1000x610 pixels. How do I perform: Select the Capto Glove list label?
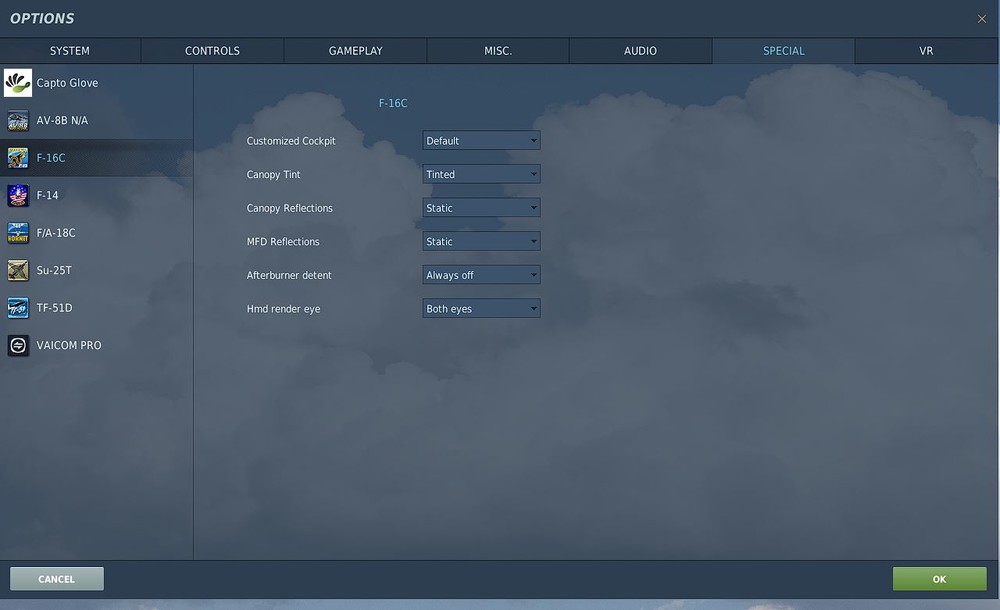point(67,83)
